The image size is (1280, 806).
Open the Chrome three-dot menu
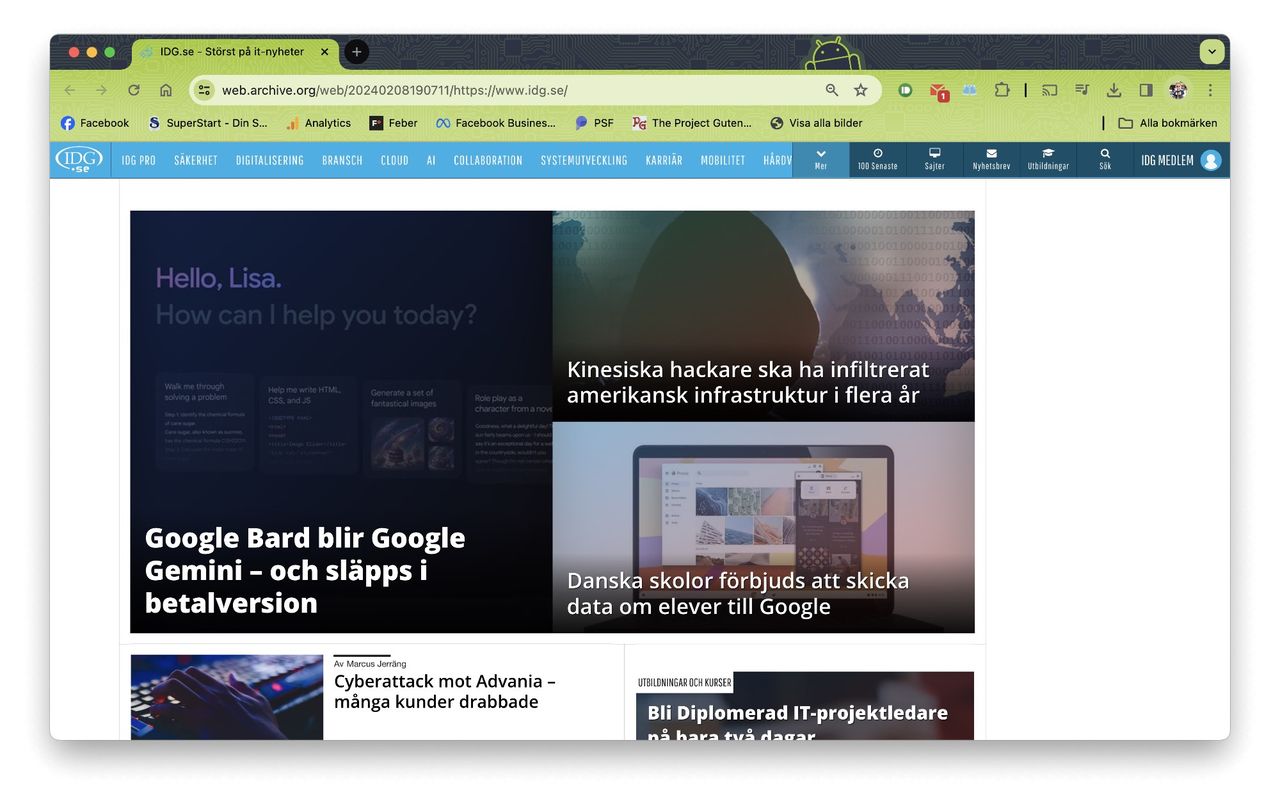[1210, 89]
